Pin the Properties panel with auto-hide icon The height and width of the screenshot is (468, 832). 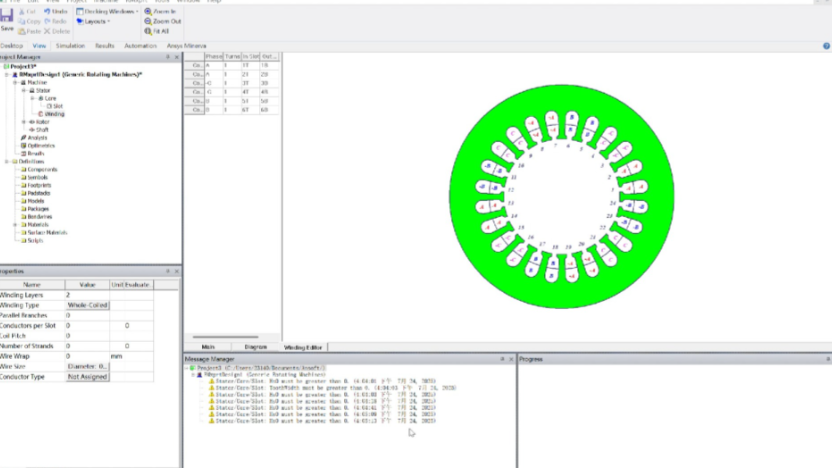pos(167,271)
